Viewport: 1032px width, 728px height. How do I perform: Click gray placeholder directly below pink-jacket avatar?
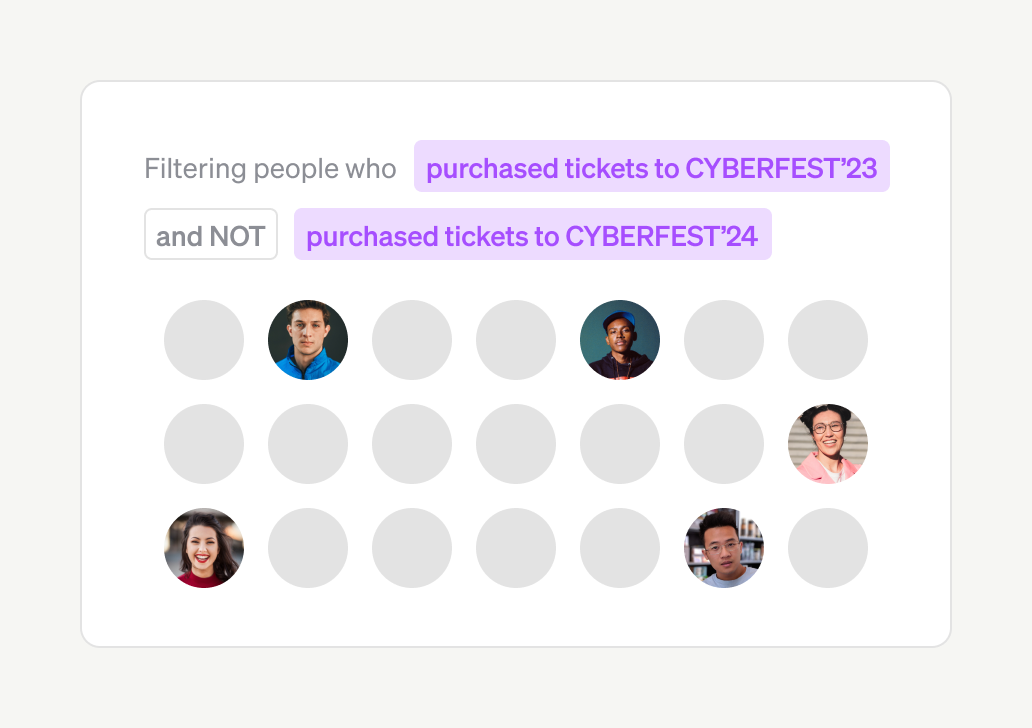[x=828, y=548]
